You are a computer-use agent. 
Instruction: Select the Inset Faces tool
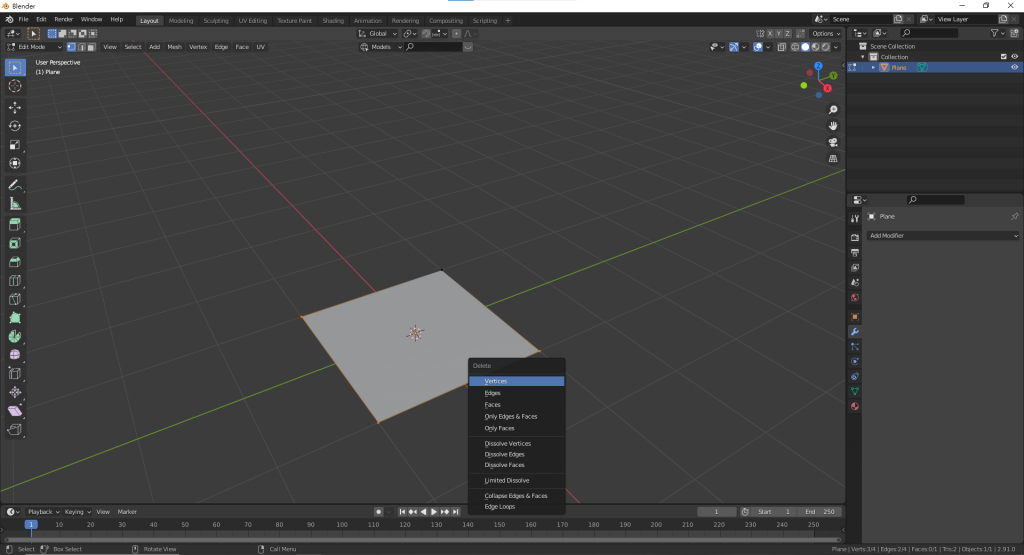tap(15, 244)
